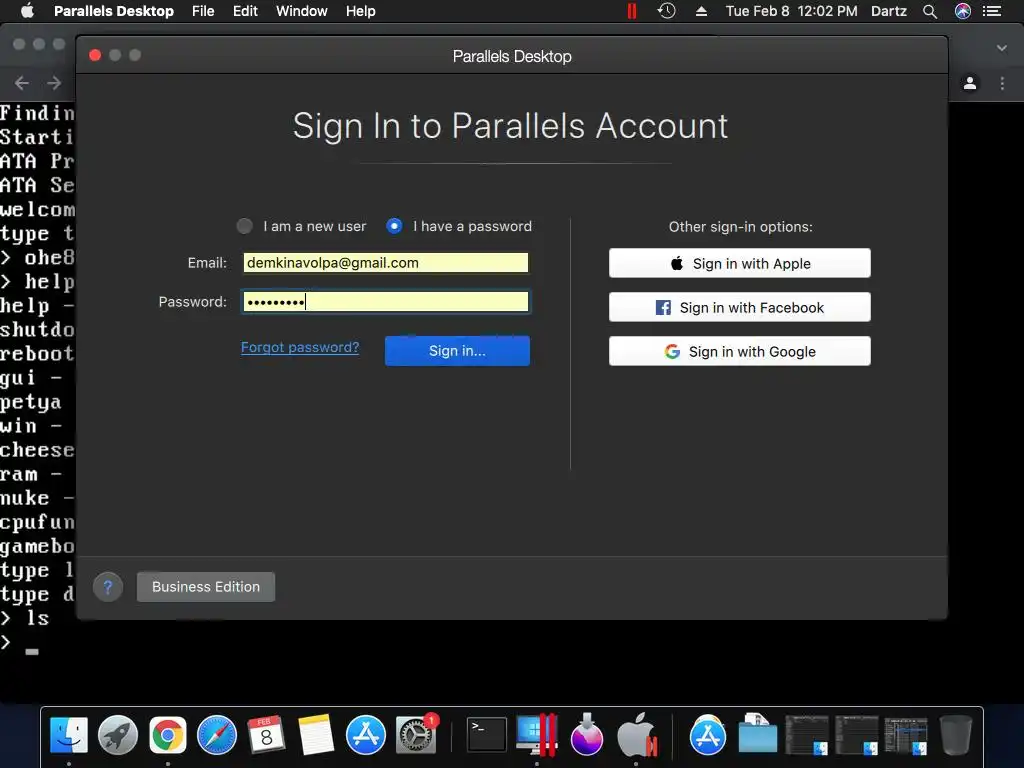1024x768 pixels.
Task: Open first minimized window thumbnail in Dock
Action: click(807, 735)
